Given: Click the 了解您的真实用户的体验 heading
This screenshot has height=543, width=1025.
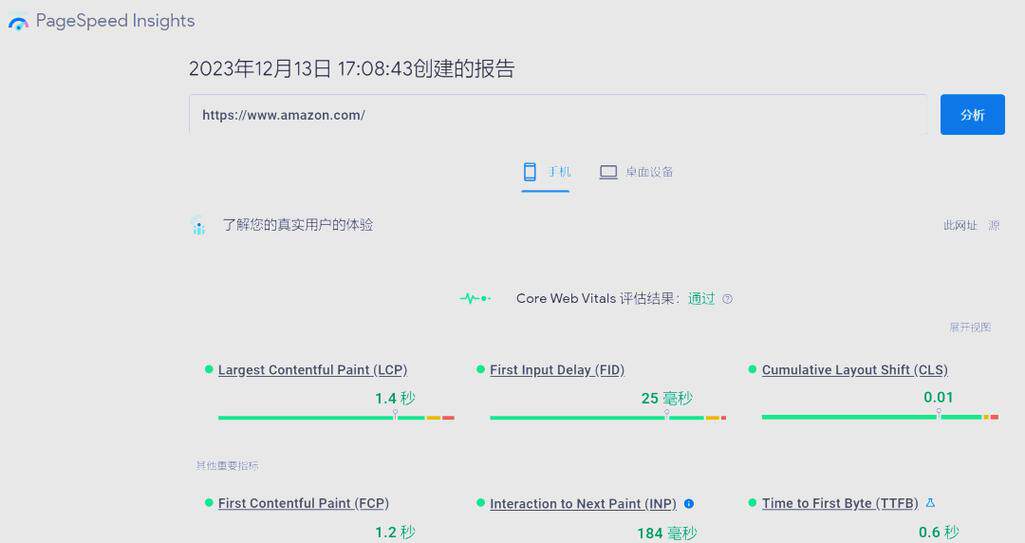Looking at the screenshot, I should [297, 225].
